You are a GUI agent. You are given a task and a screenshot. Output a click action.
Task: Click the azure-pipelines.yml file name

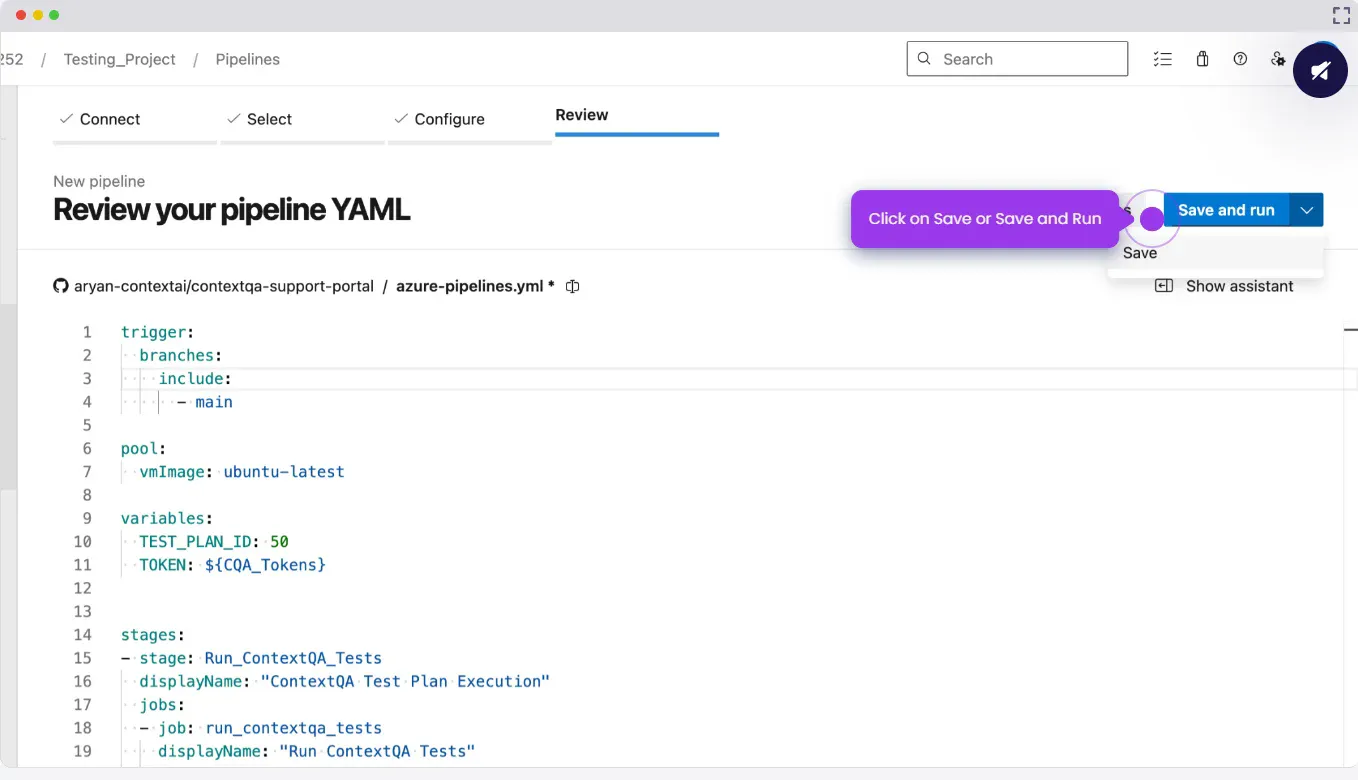click(x=469, y=286)
